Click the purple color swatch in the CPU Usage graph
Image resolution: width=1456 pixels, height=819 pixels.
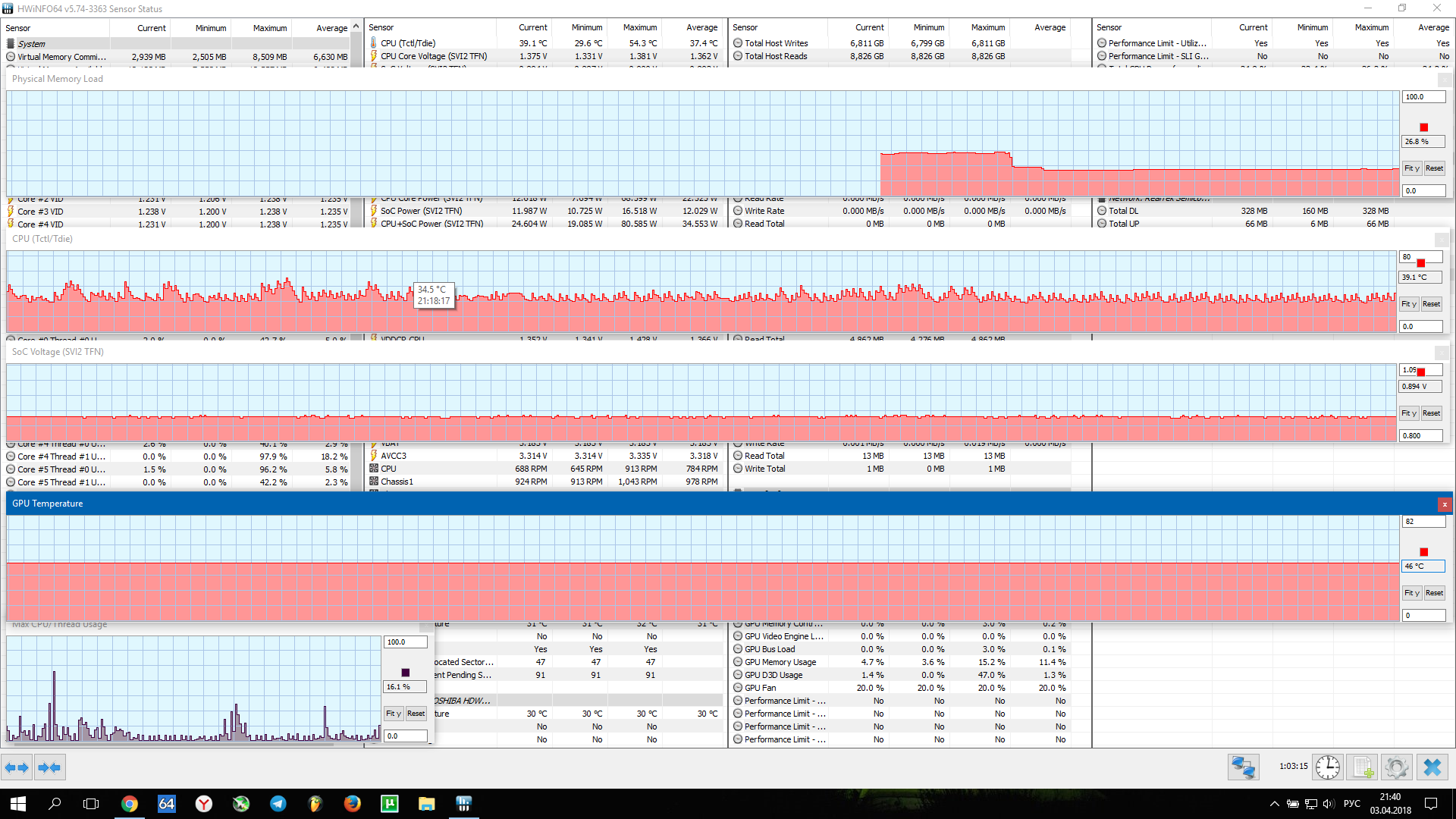coord(405,673)
